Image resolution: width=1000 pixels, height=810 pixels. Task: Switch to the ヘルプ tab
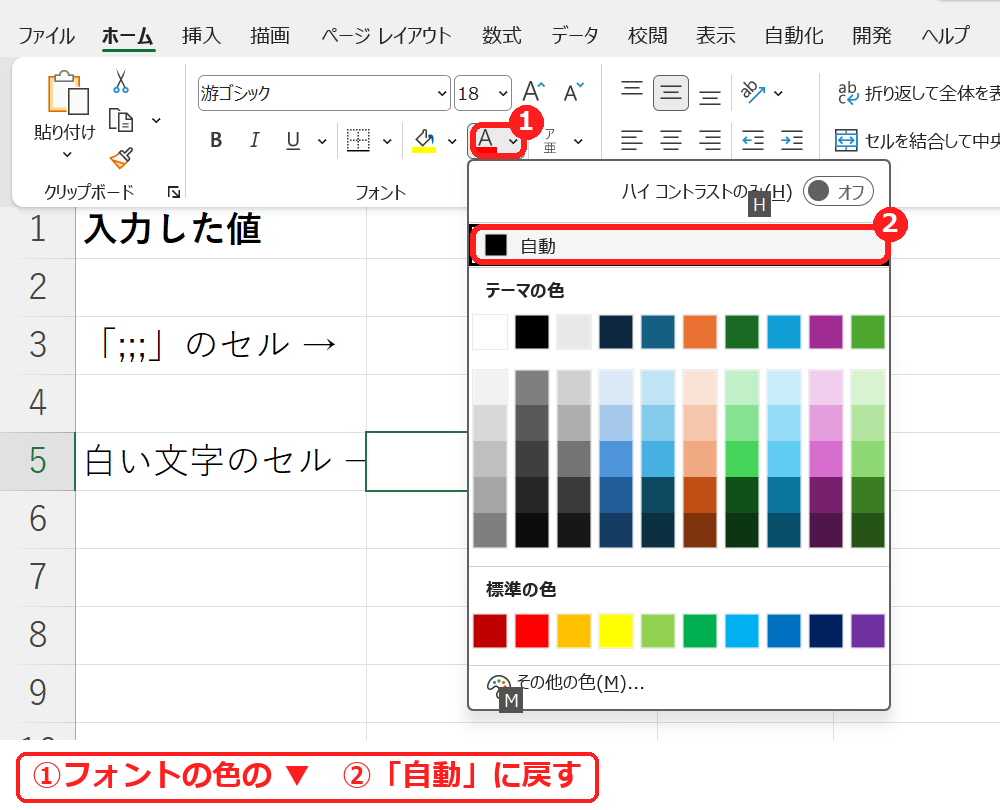(946, 35)
